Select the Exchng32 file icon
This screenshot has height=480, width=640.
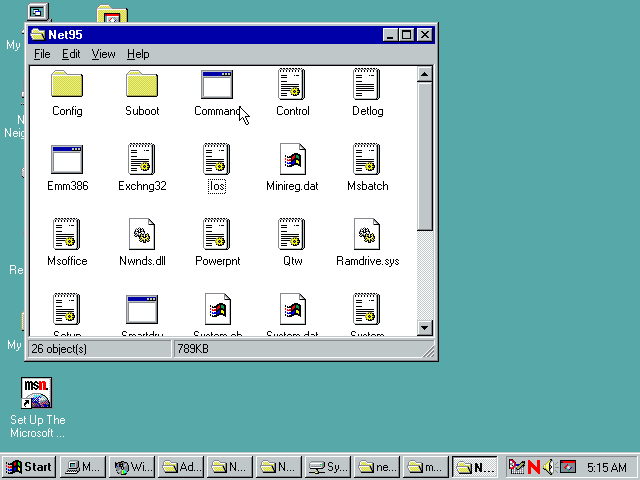[x=142, y=160]
